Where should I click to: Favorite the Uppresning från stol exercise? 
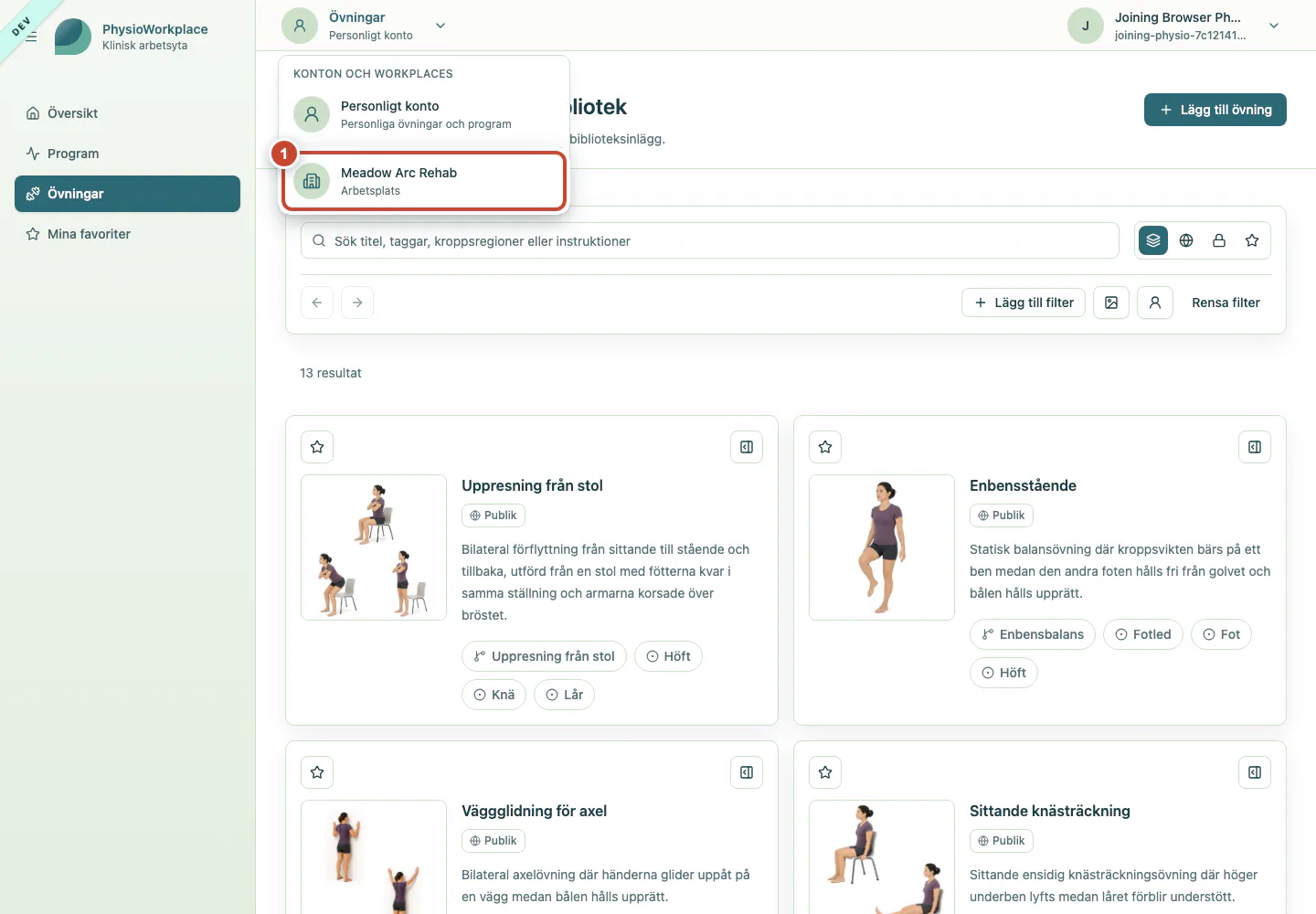317,447
